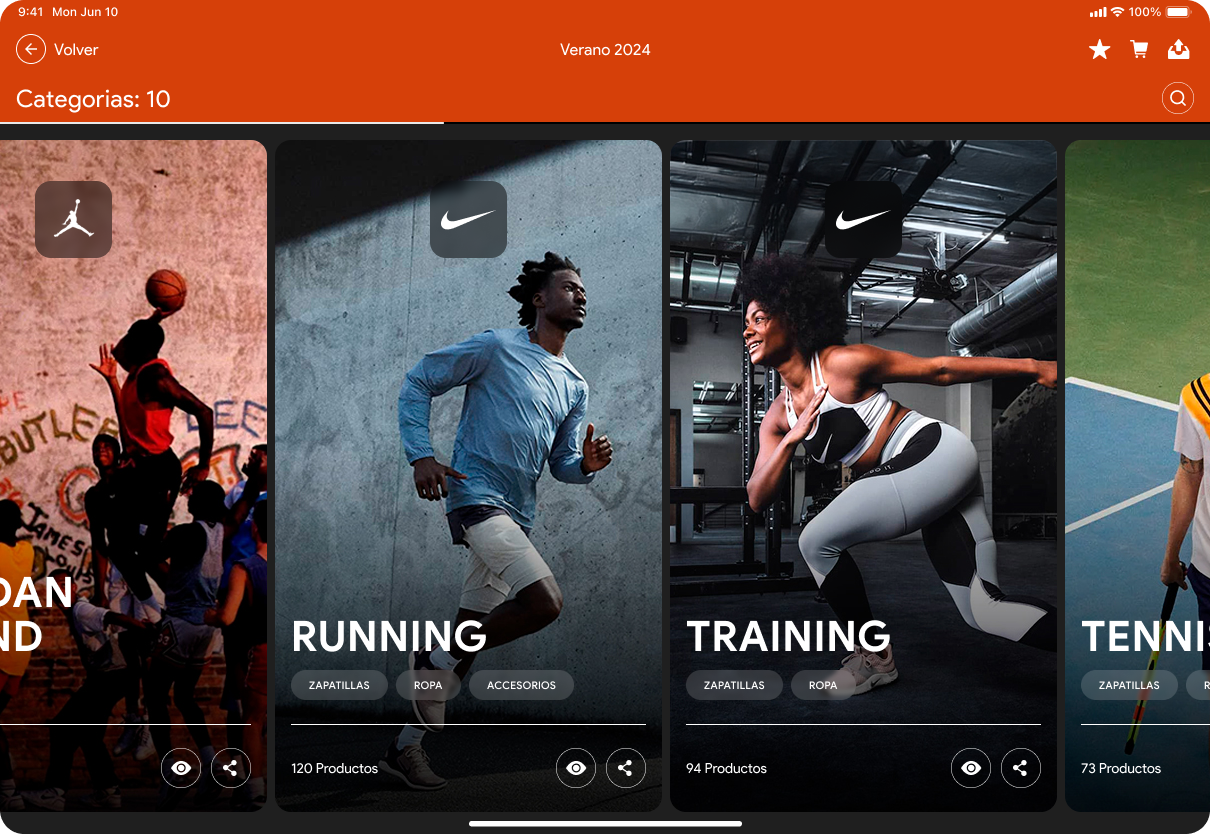Tap the home indicator bar at bottom
This screenshot has width=1210, height=834.
[x=605, y=824]
